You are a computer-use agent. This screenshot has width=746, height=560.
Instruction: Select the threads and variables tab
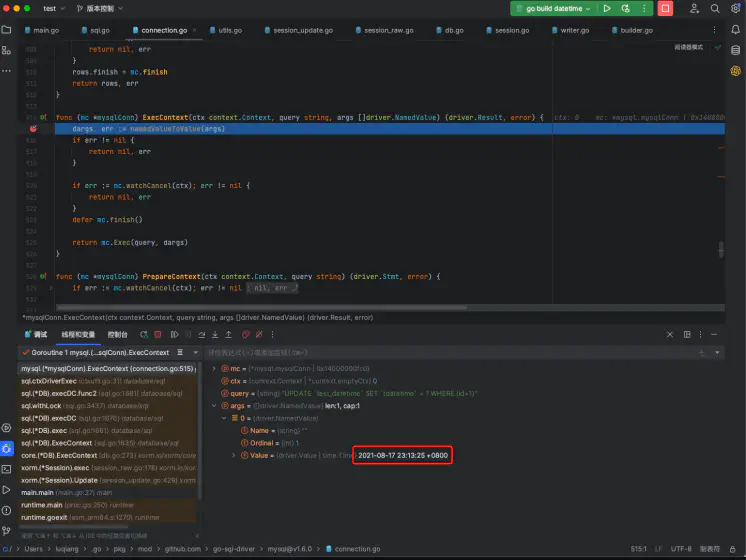point(78,334)
